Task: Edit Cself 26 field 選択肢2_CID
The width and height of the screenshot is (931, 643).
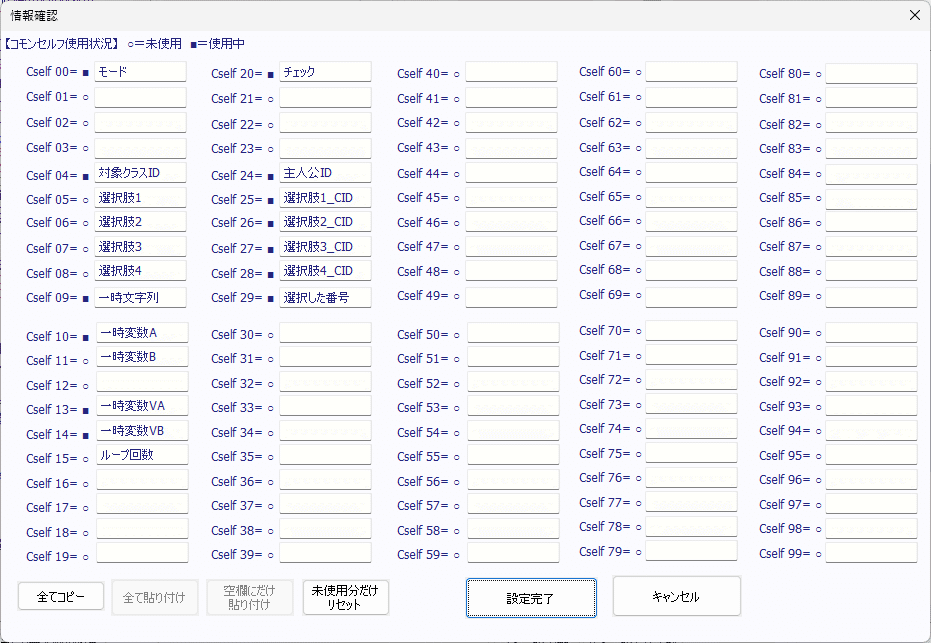Action: pos(325,221)
